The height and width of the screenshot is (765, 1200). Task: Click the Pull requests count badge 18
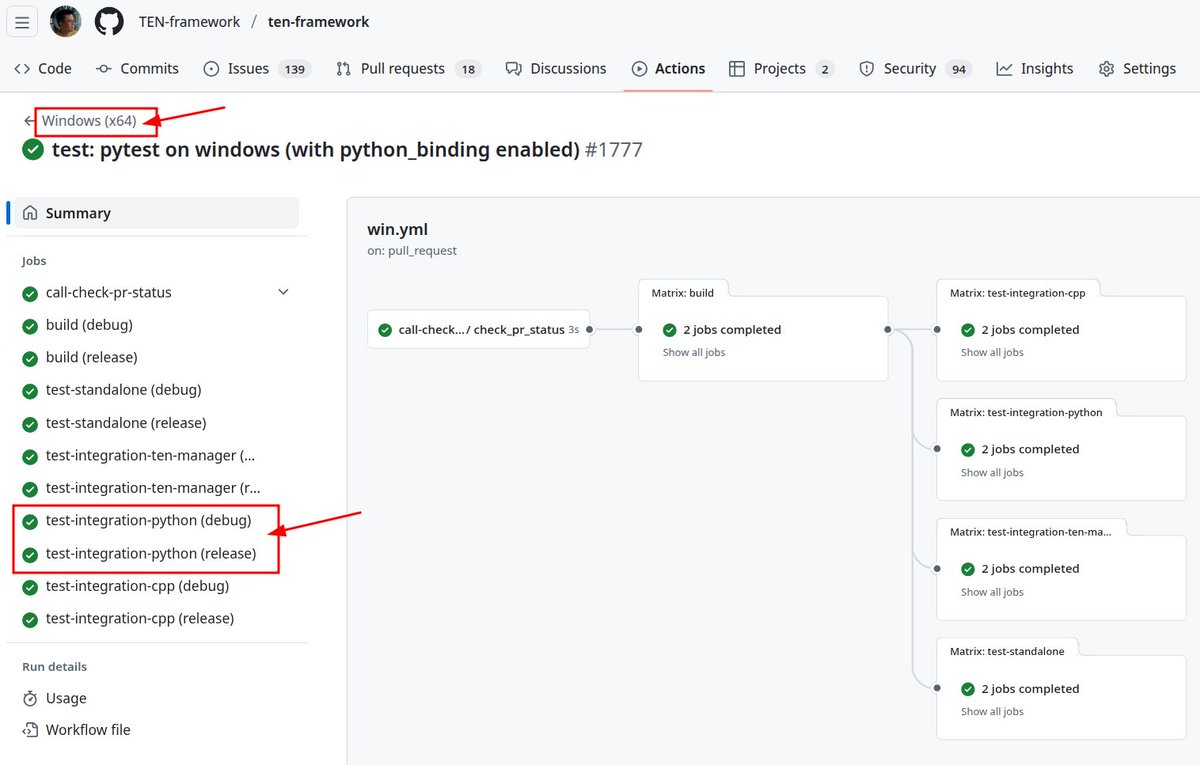point(467,69)
